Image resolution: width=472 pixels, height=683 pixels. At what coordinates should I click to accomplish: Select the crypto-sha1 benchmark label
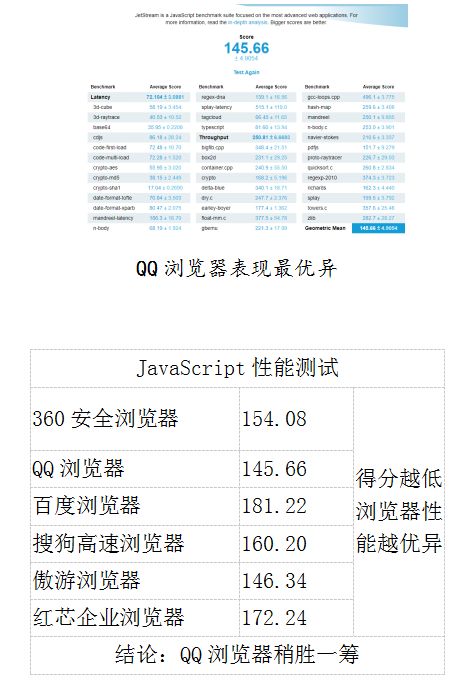coord(107,188)
